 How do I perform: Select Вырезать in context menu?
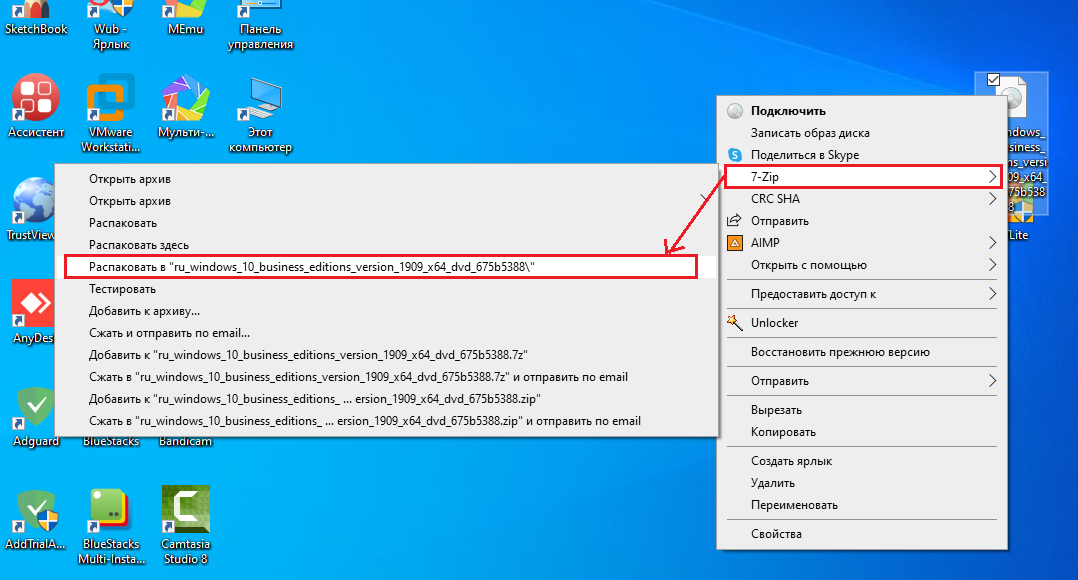(x=862, y=410)
